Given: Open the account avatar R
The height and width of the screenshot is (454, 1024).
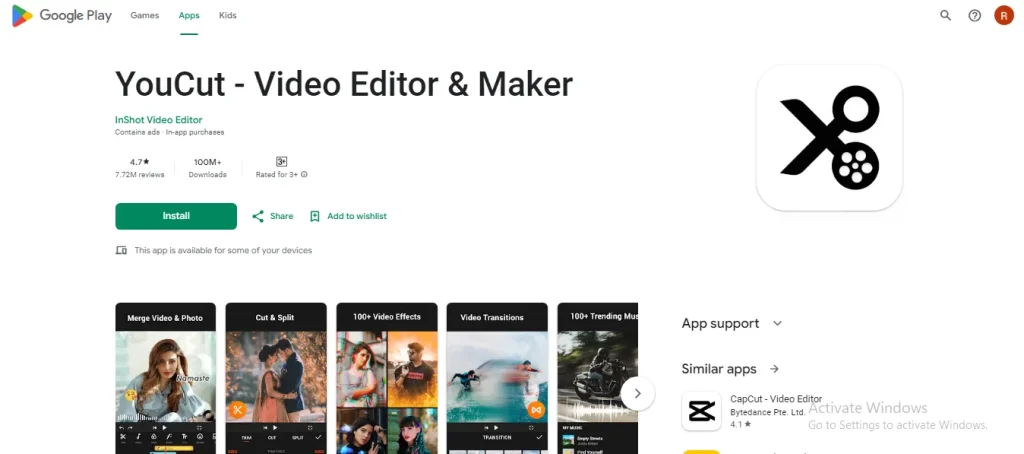Looking at the screenshot, I should pos(1004,15).
